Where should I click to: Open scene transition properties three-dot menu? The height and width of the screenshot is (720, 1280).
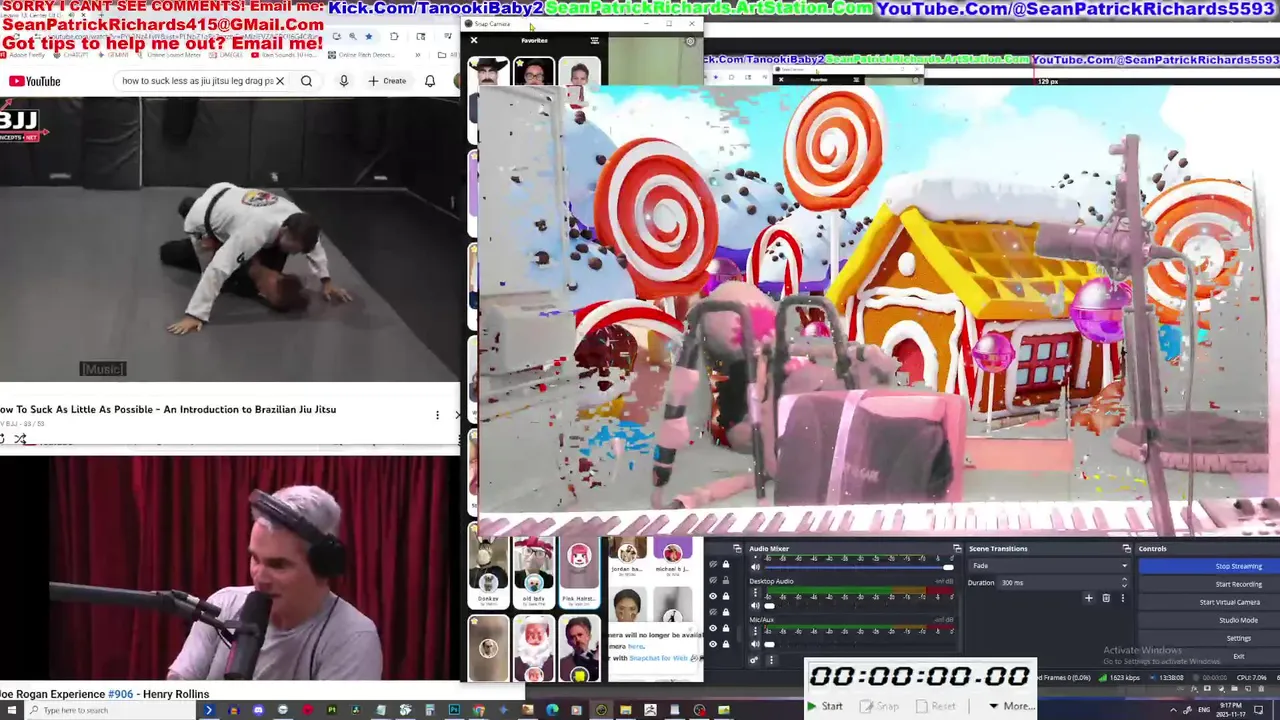[x=1123, y=598]
